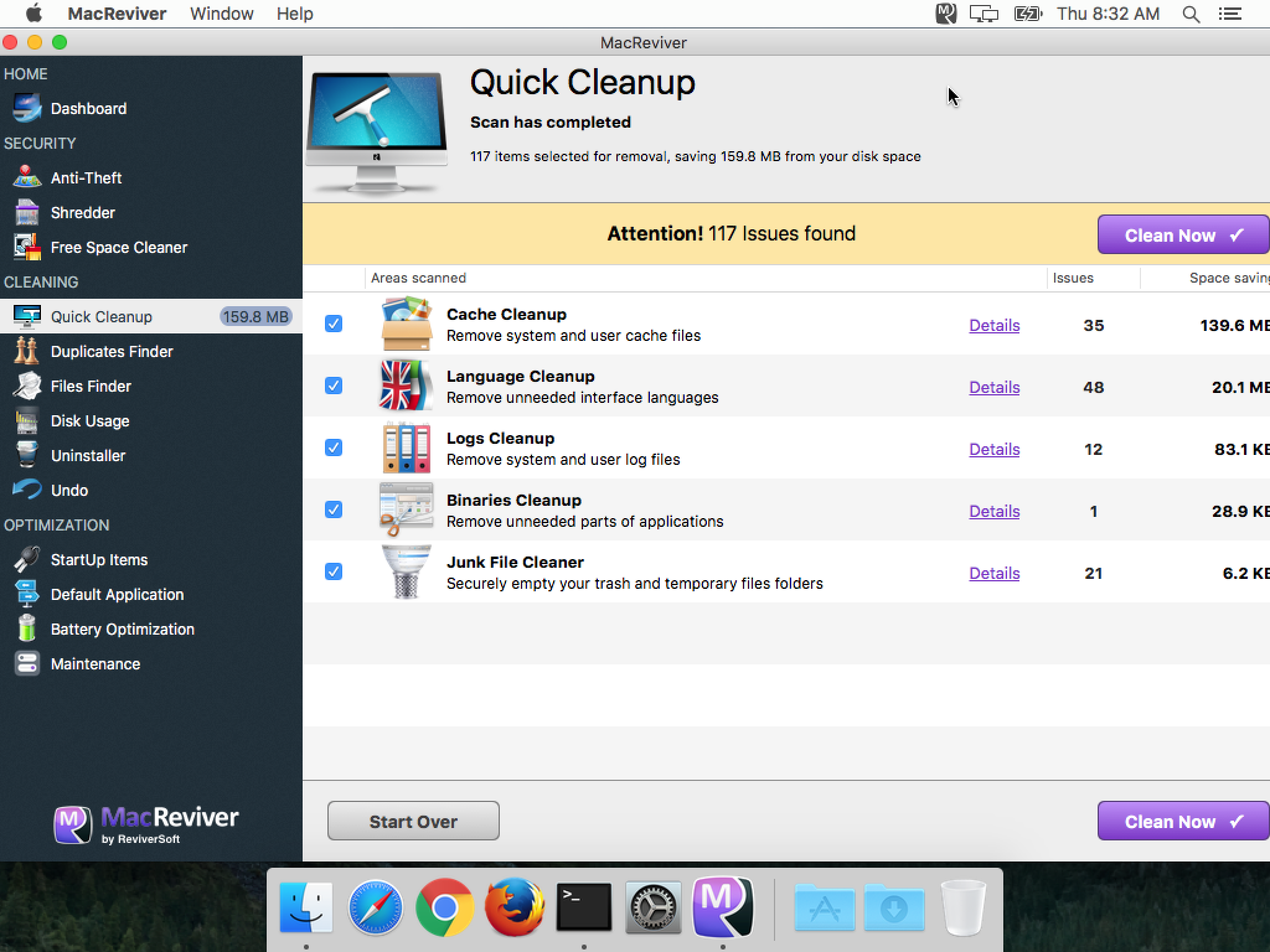Open the Duplicates Finder tool
The height and width of the screenshot is (952, 1270).
pos(112,351)
